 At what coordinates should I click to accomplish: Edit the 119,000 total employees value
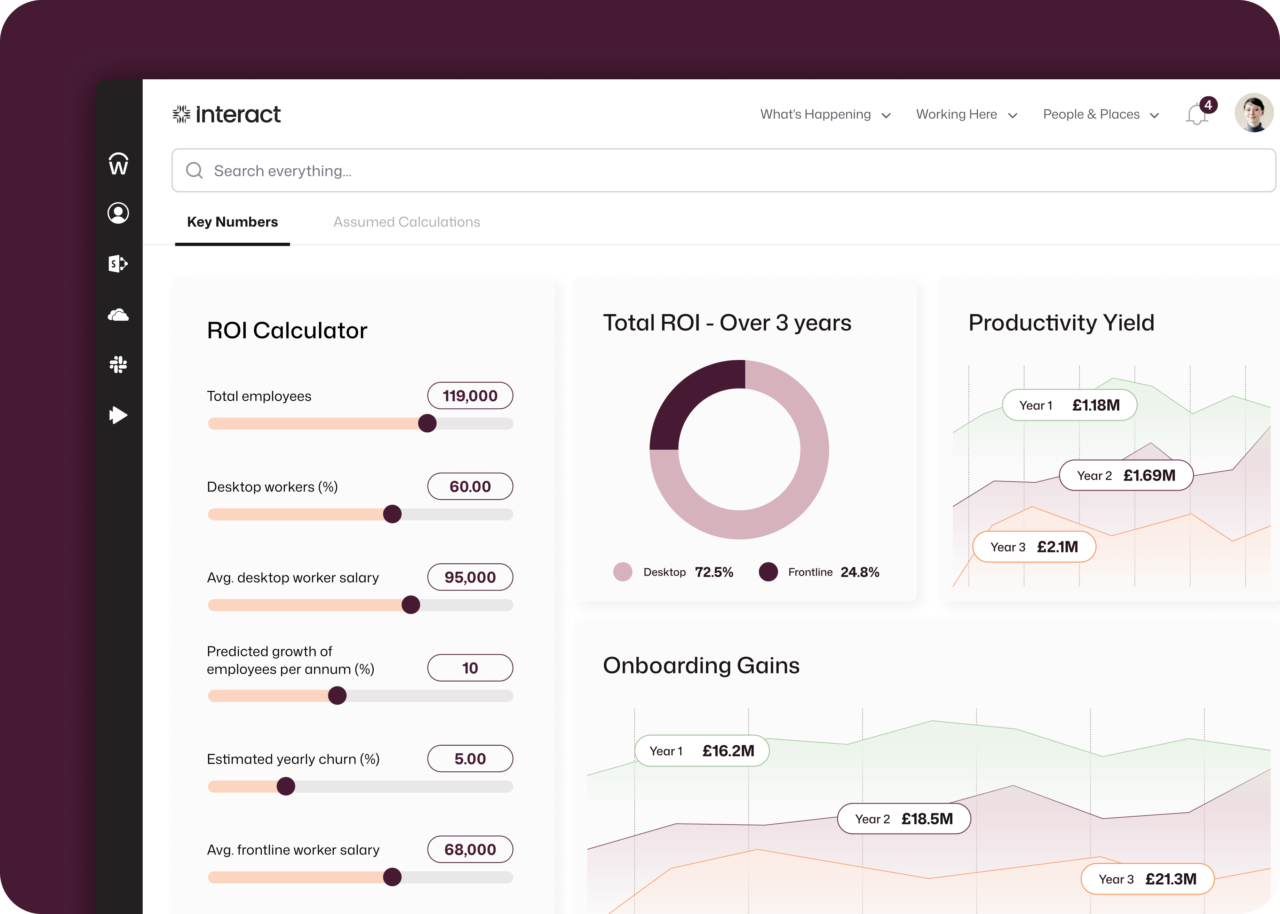[470, 396]
